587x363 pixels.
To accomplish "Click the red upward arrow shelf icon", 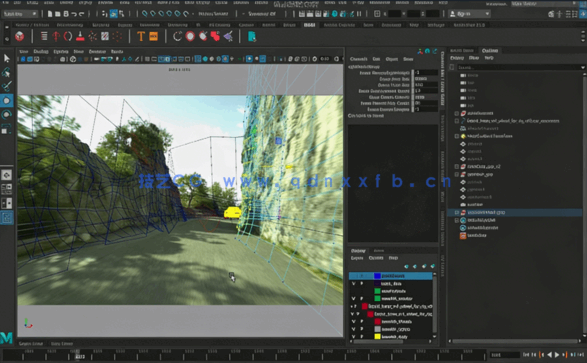I will coord(56,36).
